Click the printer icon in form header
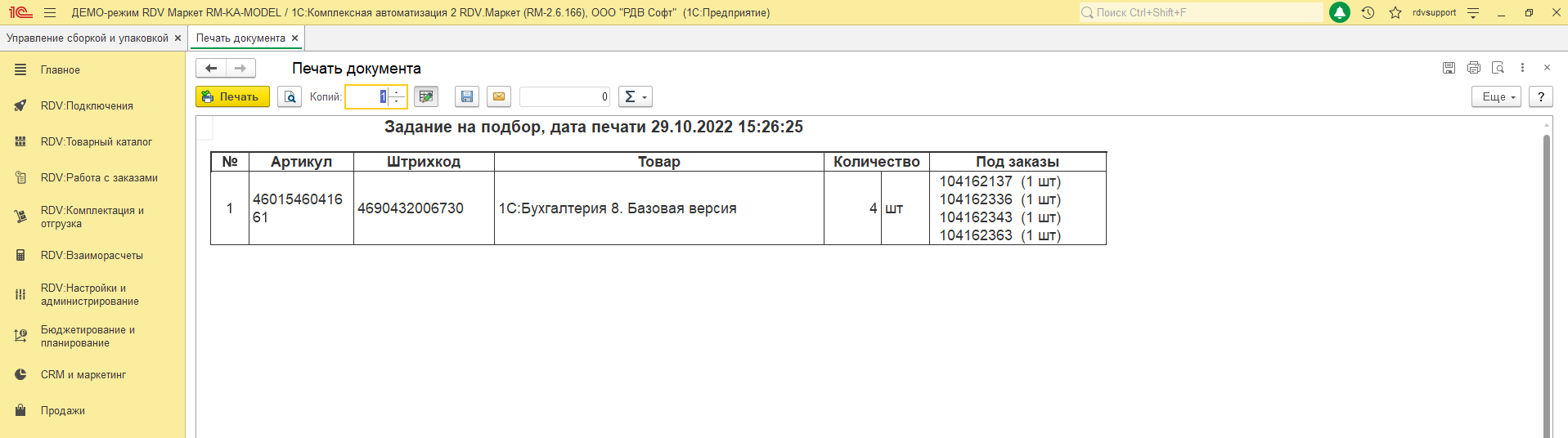This screenshot has height=438, width=1568. click(x=1473, y=68)
